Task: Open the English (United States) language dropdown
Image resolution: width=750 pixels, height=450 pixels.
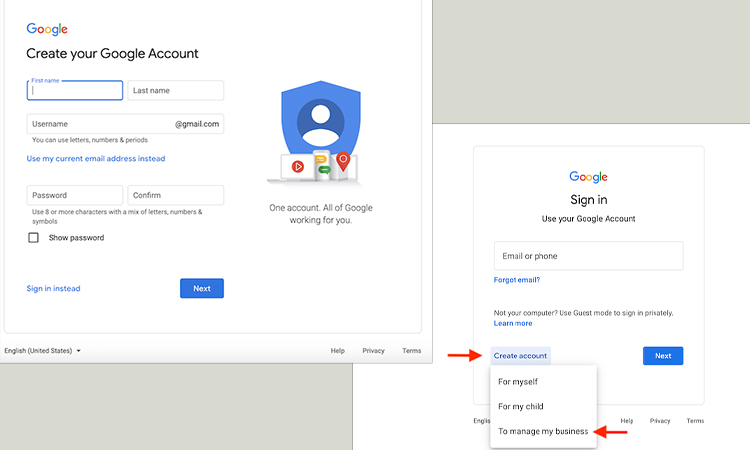Action: pyautogui.click(x=43, y=351)
